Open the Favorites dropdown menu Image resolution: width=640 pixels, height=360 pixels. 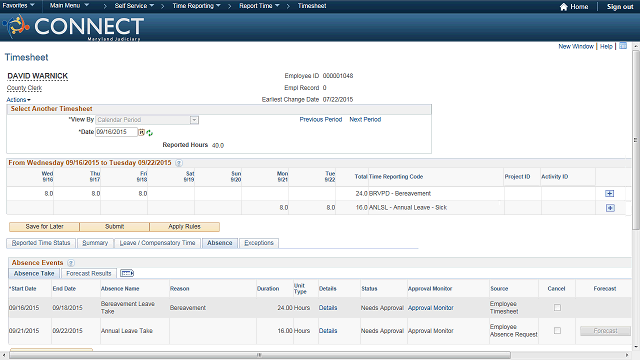click(18, 6)
